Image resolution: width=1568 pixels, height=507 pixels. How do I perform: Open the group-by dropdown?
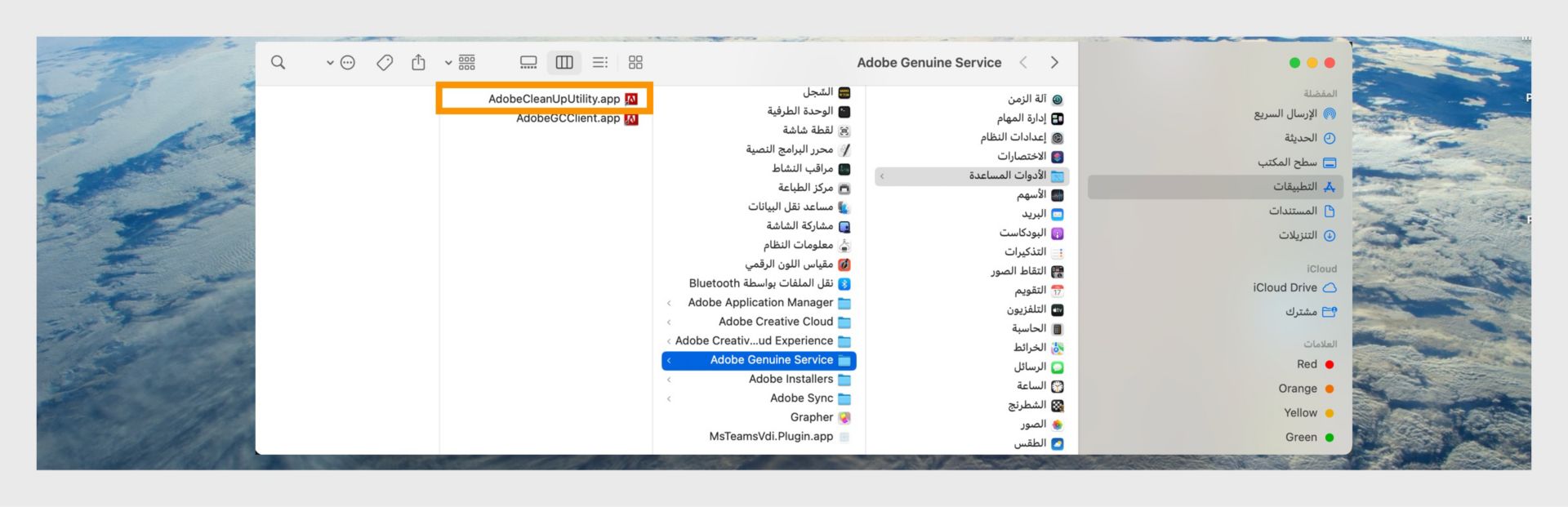pos(460,62)
